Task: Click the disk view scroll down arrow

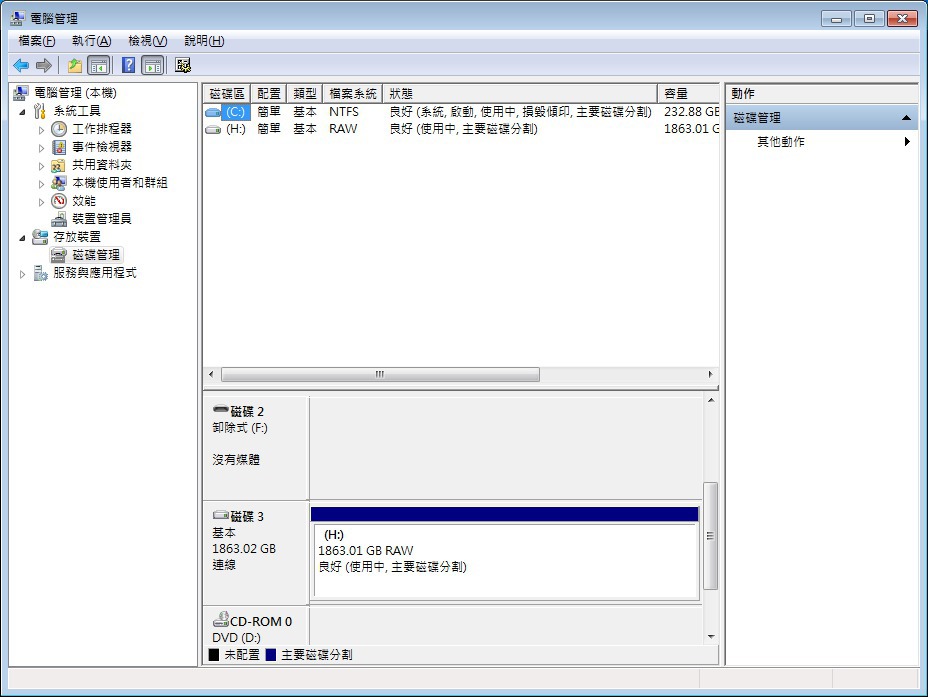Action: click(711, 637)
